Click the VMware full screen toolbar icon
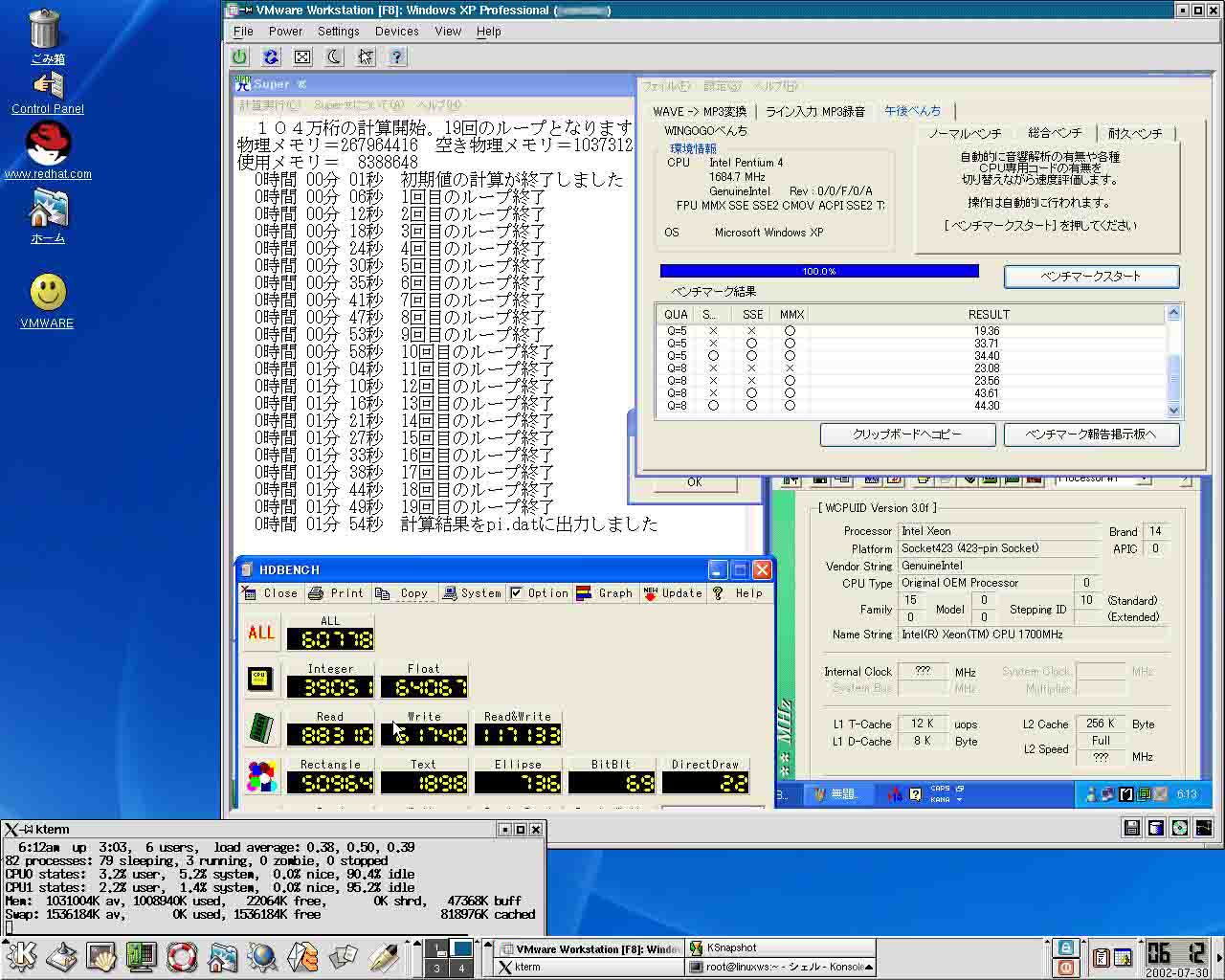Viewport: 1225px width, 980px height. pyautogui.click(x=302, y=57)
